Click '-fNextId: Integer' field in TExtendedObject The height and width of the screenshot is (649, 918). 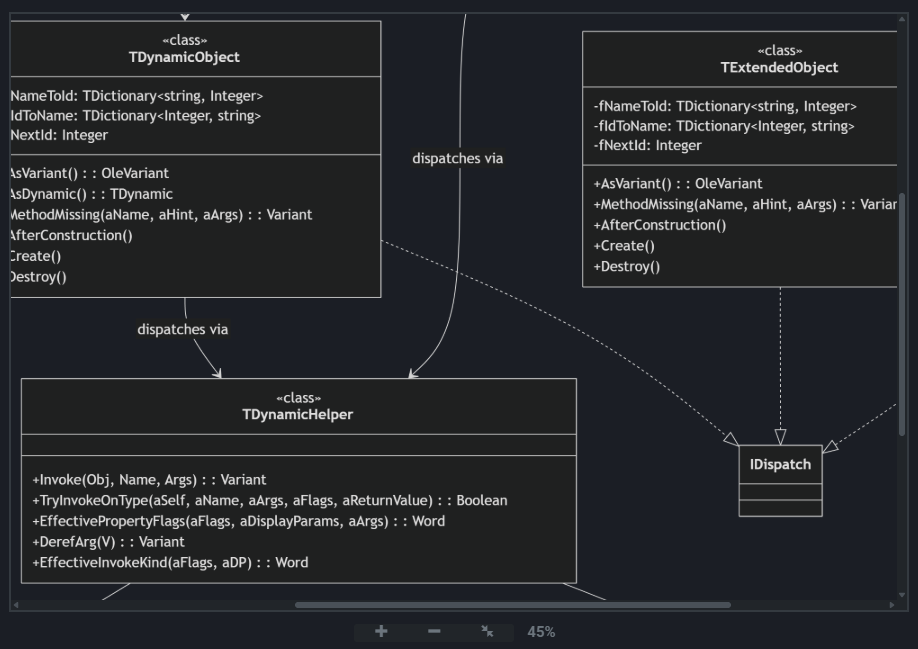(647, 146)
